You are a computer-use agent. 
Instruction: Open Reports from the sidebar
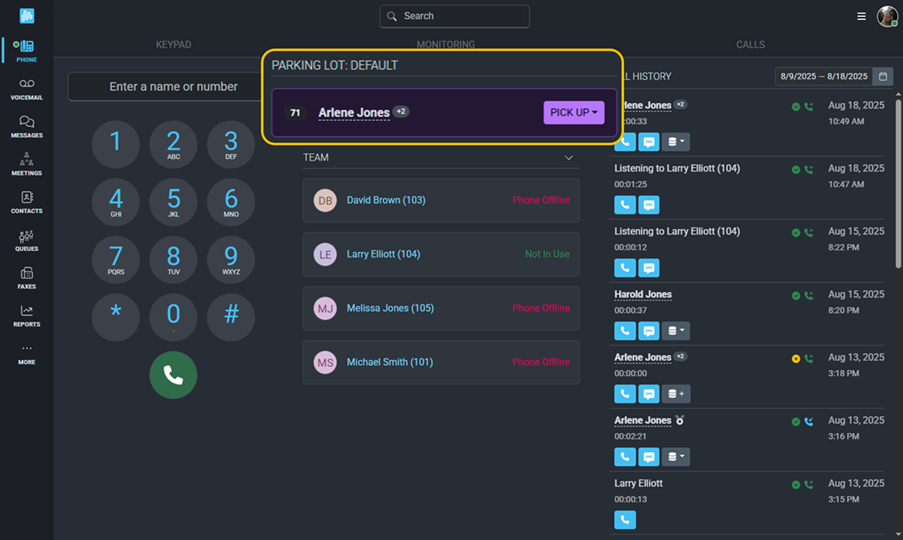pos(26,316)
